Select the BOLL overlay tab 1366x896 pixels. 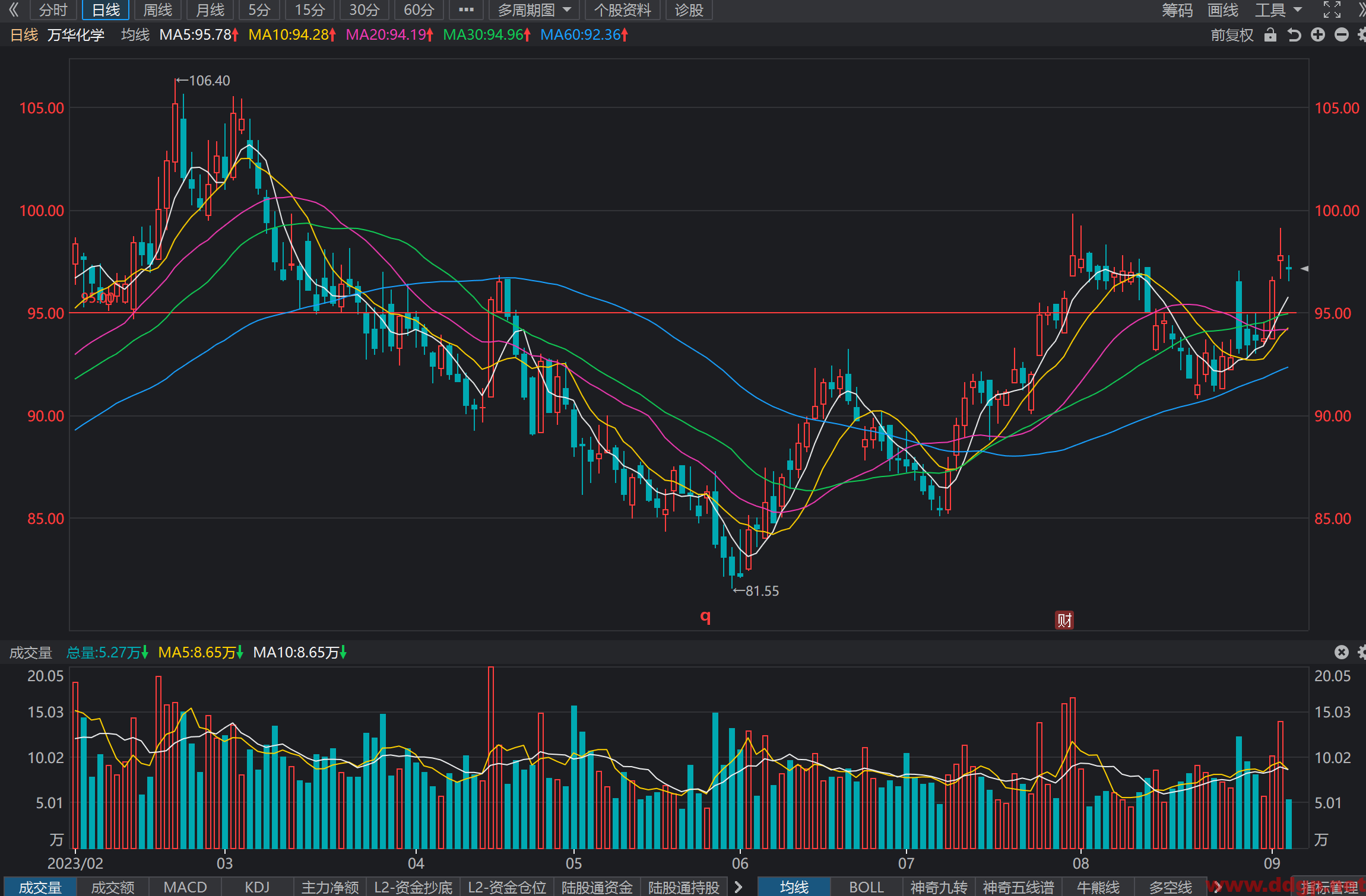tap(866, 887)
